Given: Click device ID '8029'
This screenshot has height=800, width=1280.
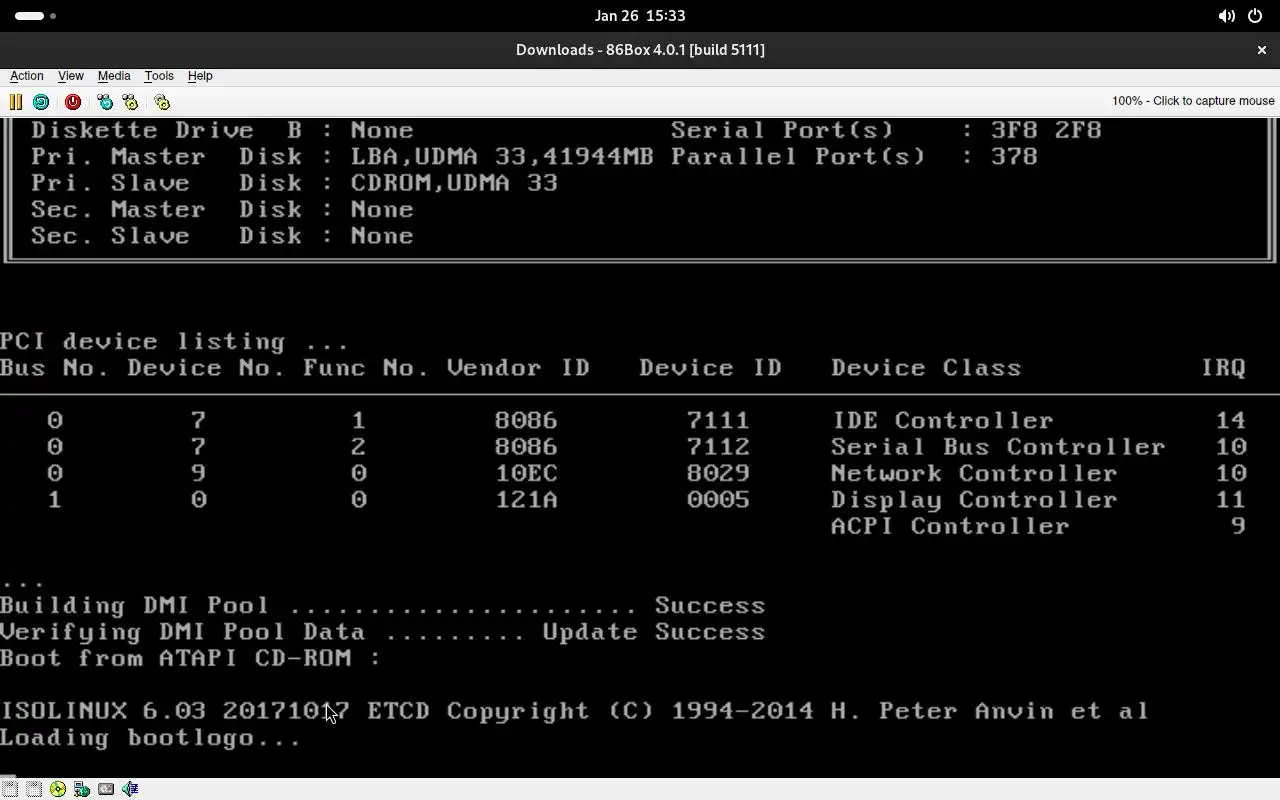Looking at the screenshot, I should point(718,473).
